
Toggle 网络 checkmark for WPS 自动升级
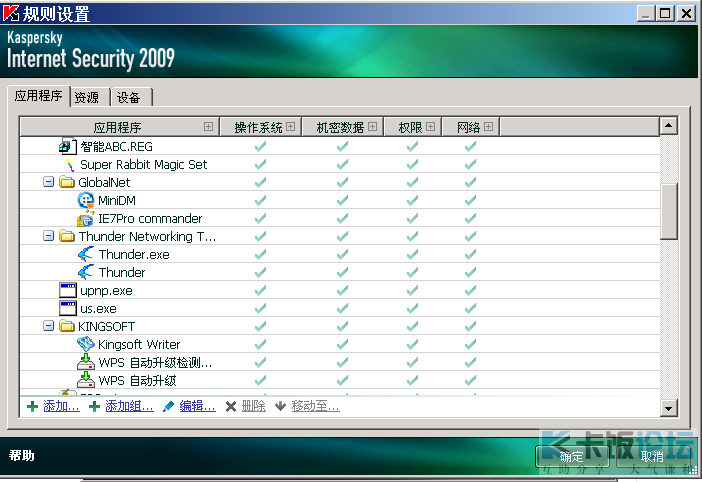pyautogui.click(x=470, y=380)
